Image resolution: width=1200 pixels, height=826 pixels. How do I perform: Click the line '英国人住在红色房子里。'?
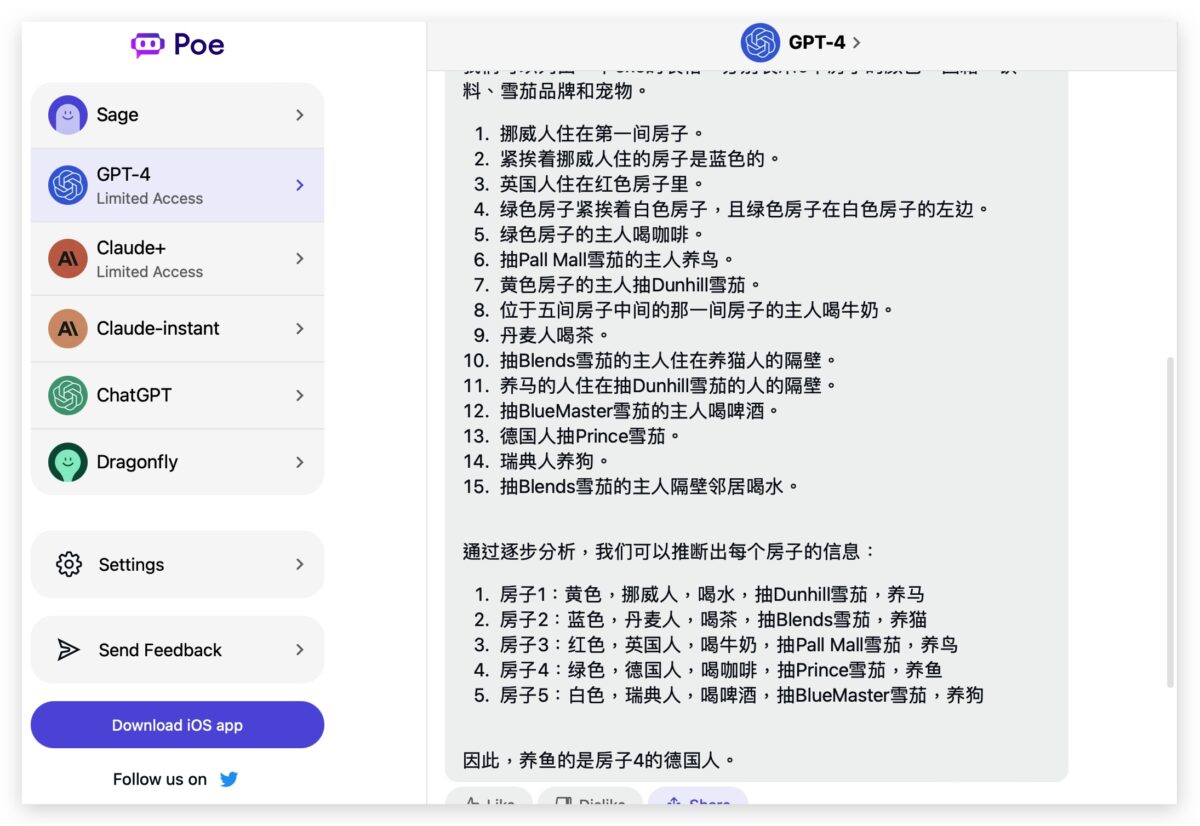coord(602,184)
